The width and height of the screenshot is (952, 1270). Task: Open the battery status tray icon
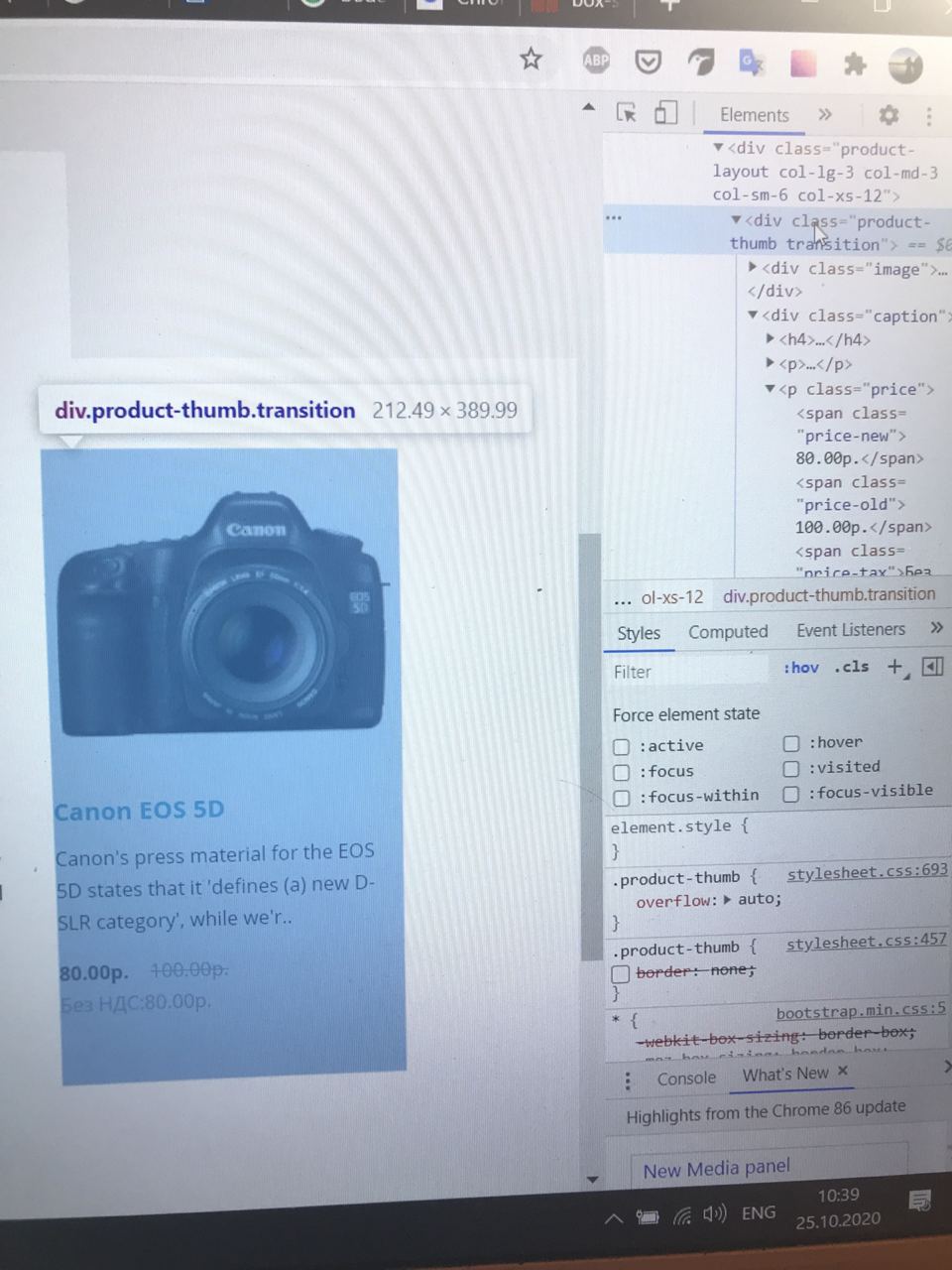[x=648, y=1217]
